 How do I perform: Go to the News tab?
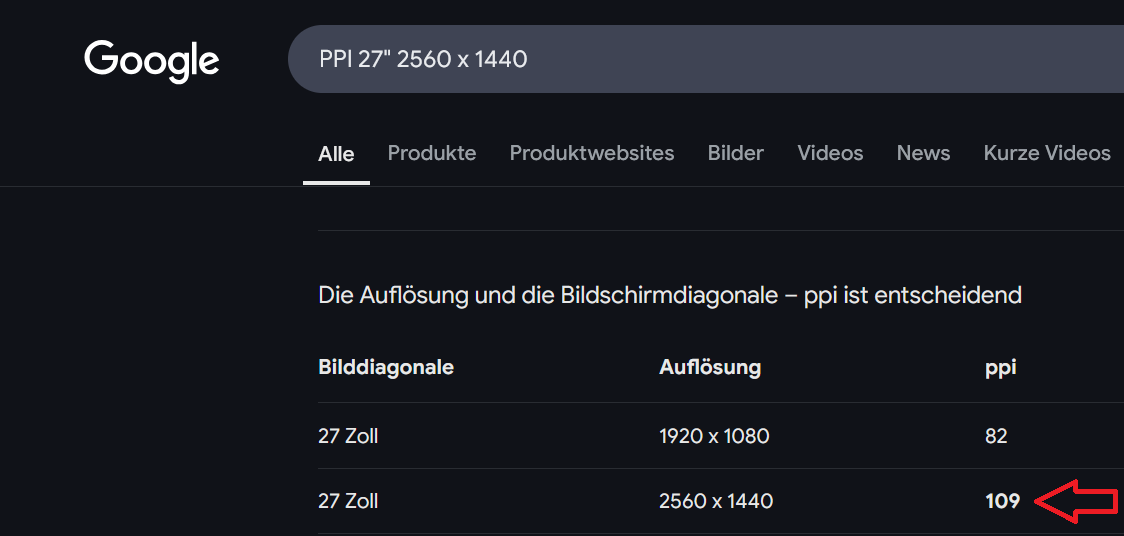click(923, 153)
